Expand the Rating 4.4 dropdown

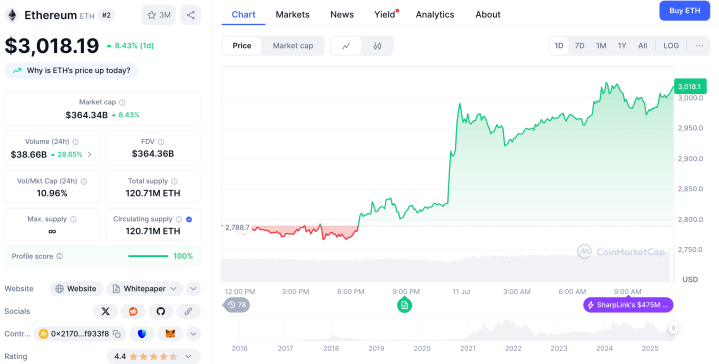(154, 356)
